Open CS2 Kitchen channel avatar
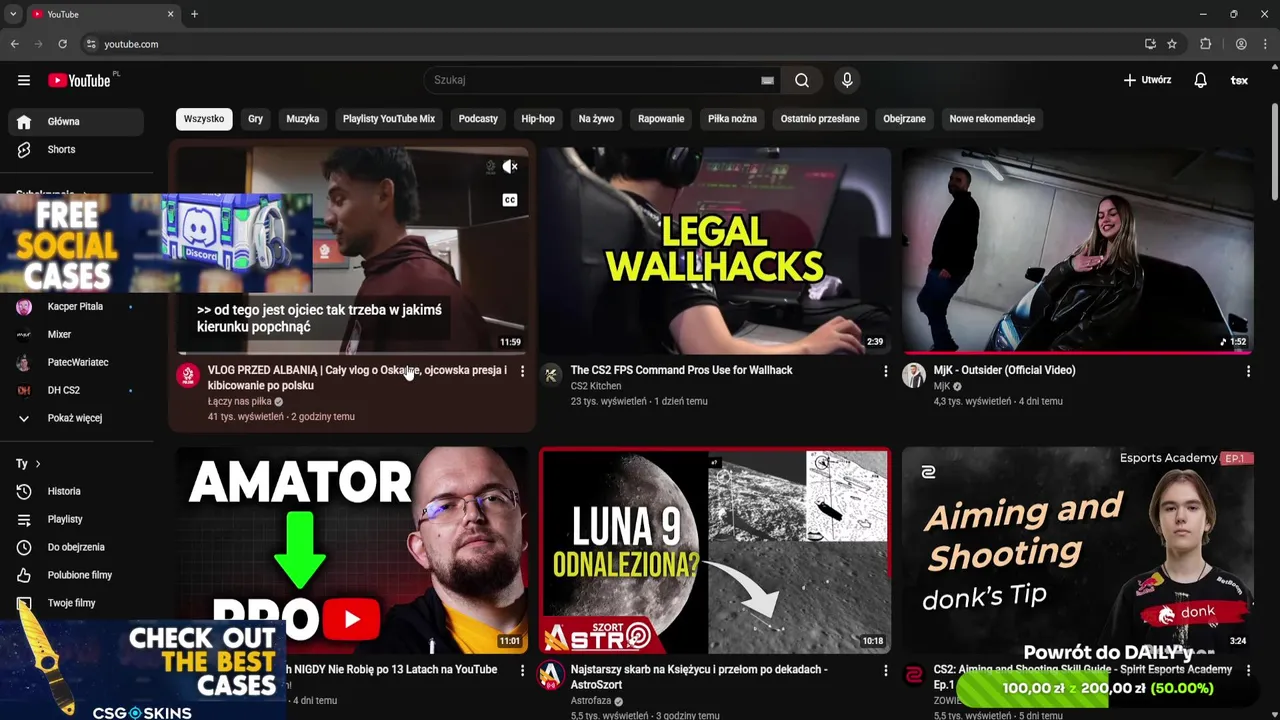 point(550,375)
